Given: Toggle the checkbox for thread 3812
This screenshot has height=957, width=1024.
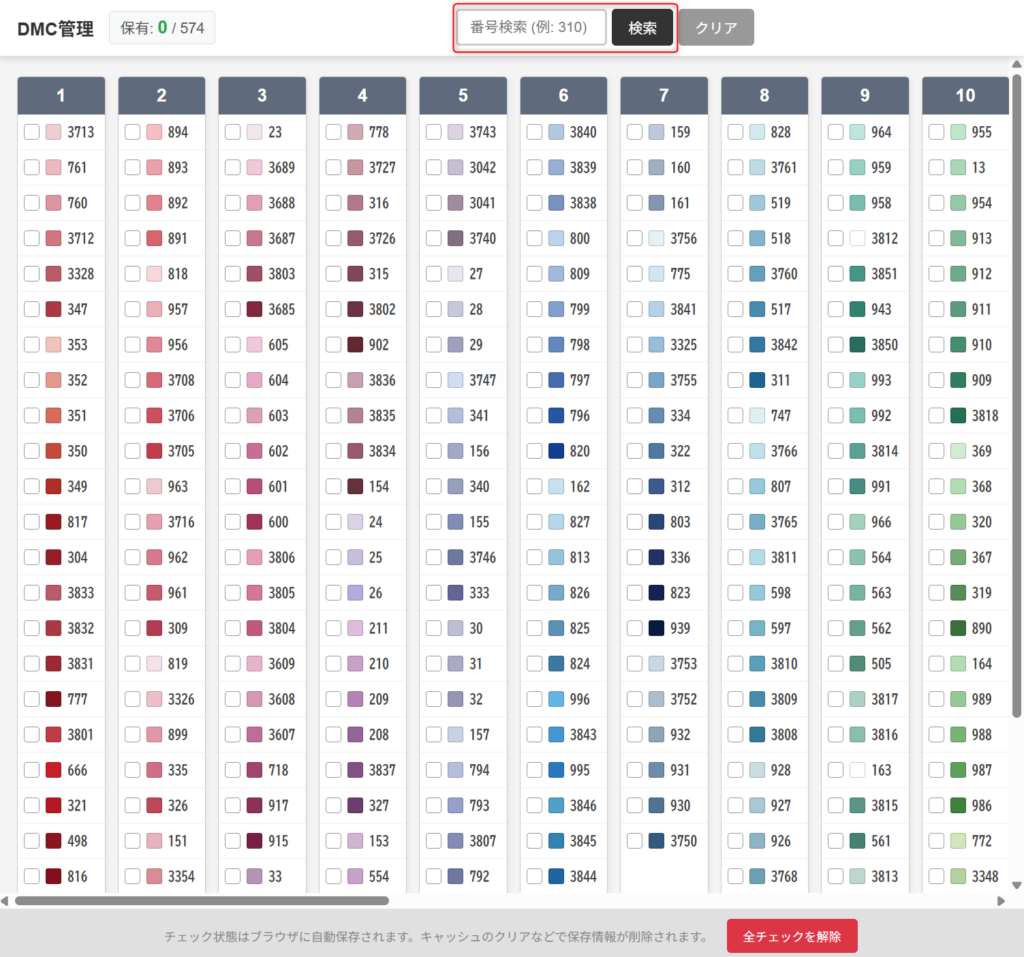Looking at the screenshot, I should (836, 239).
